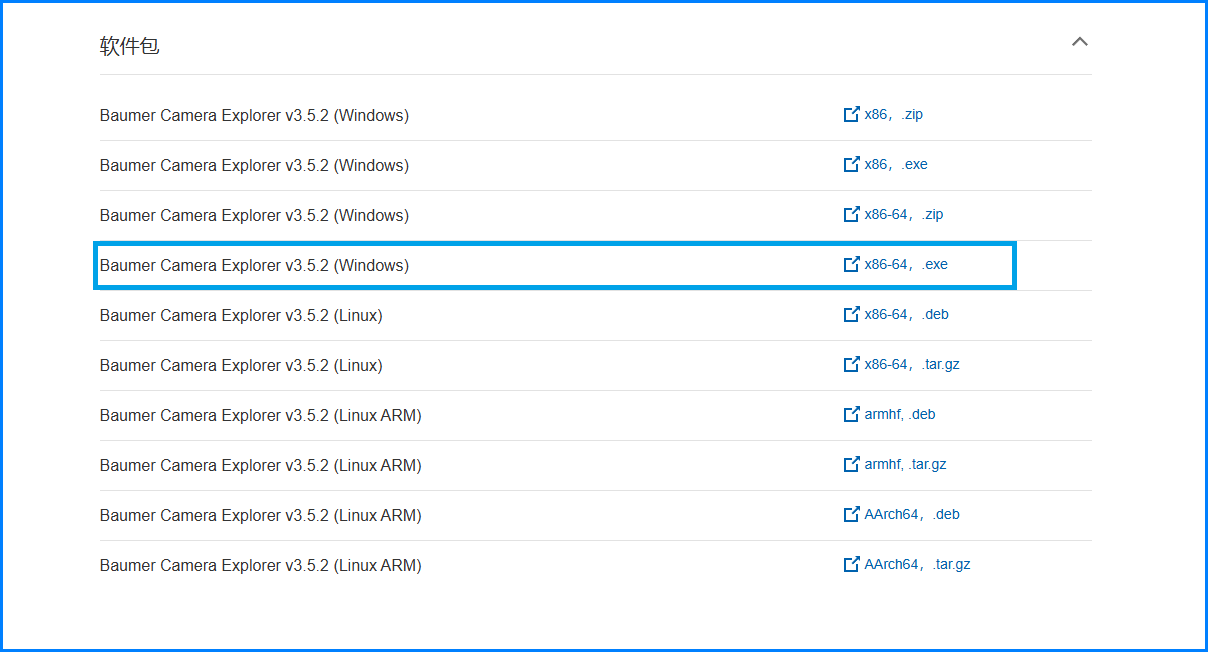Click the external-link icon beside x86-64, .deb
Screen dimensions: 1208x652
[x=852, y=314]
